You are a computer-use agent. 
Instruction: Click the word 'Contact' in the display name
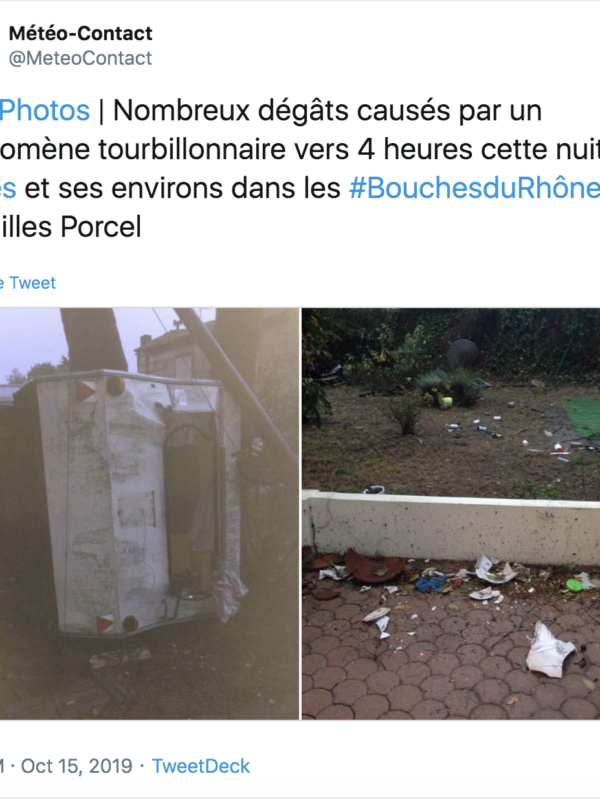(114, 34)
